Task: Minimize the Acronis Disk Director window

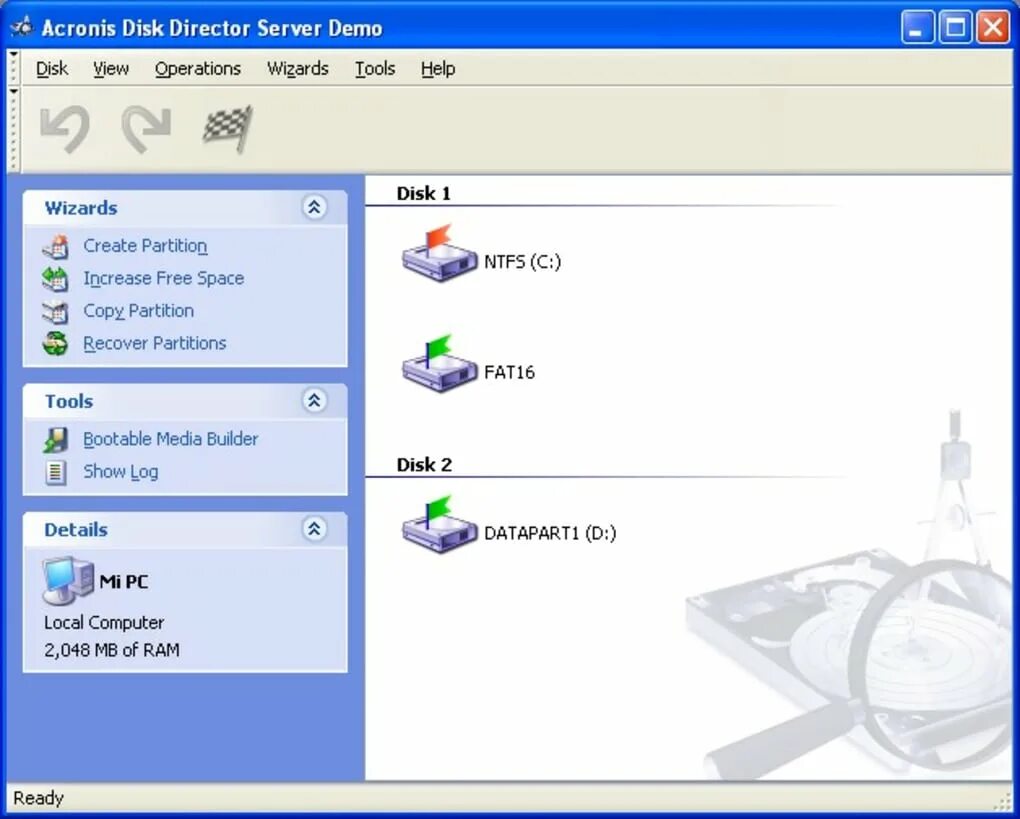Action: pyautogui.click(x=917, y=27)
